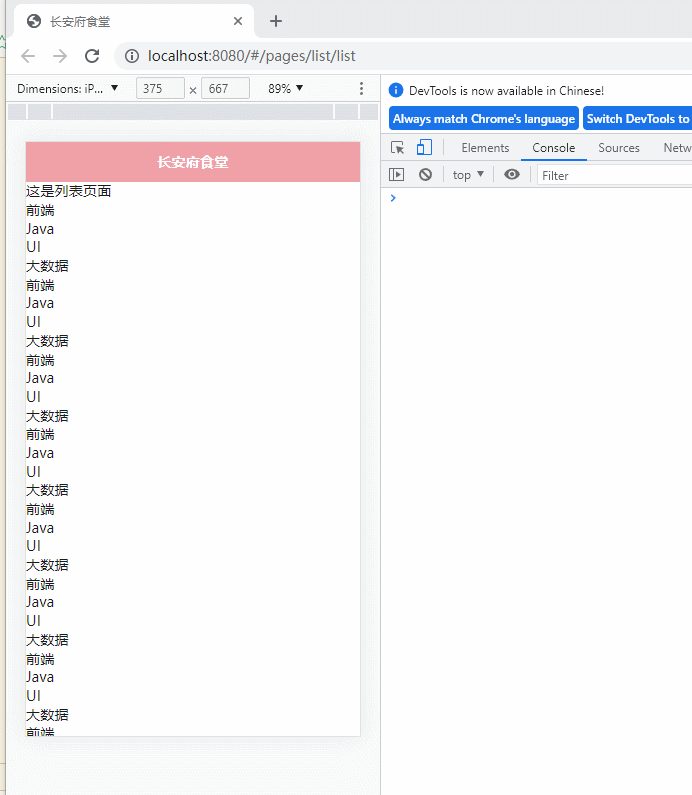Click the console Filter input field

pyautogui.click(x=614, y=175)
